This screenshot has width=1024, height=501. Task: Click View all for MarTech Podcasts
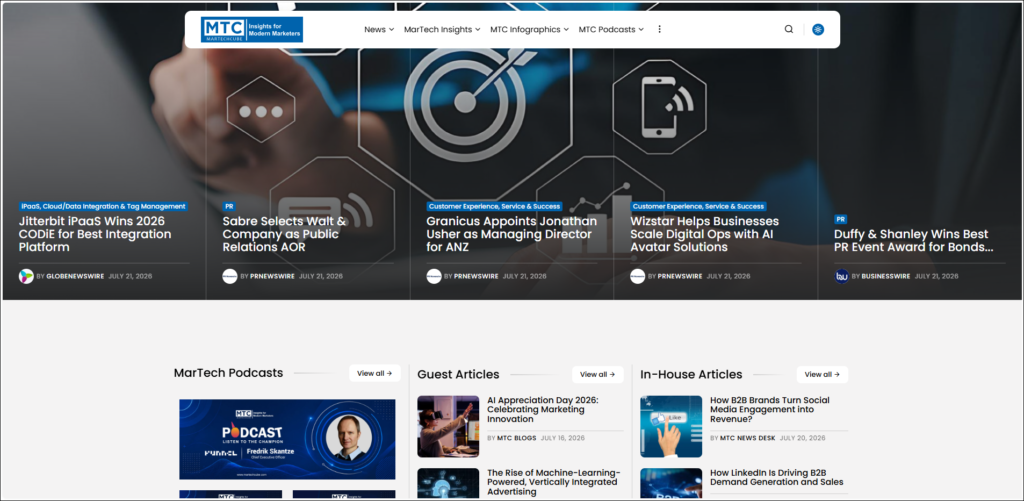click(x=375, y=374)
